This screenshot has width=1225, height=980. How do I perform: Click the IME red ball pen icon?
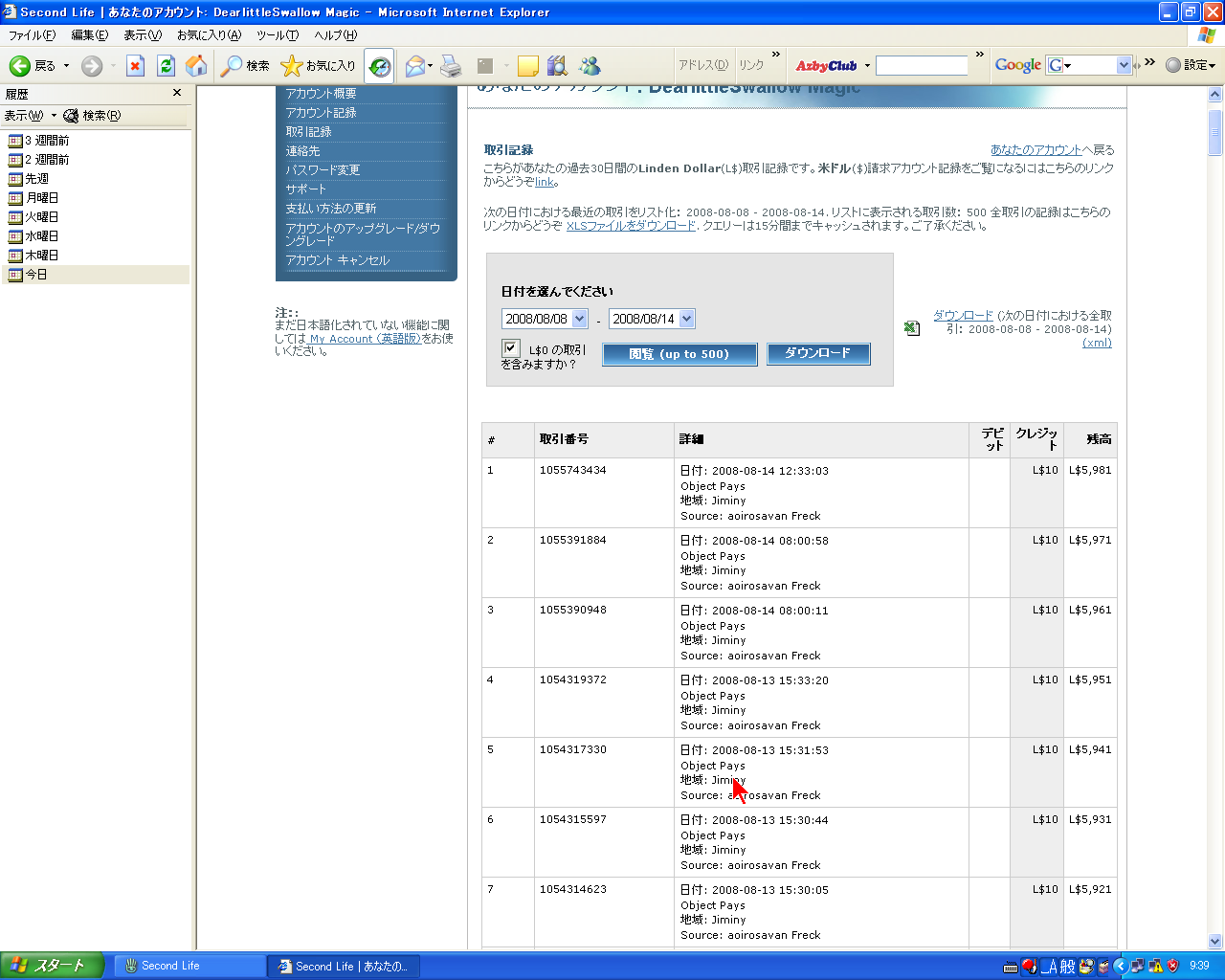pyautogui.click(x=1029, y=967)
